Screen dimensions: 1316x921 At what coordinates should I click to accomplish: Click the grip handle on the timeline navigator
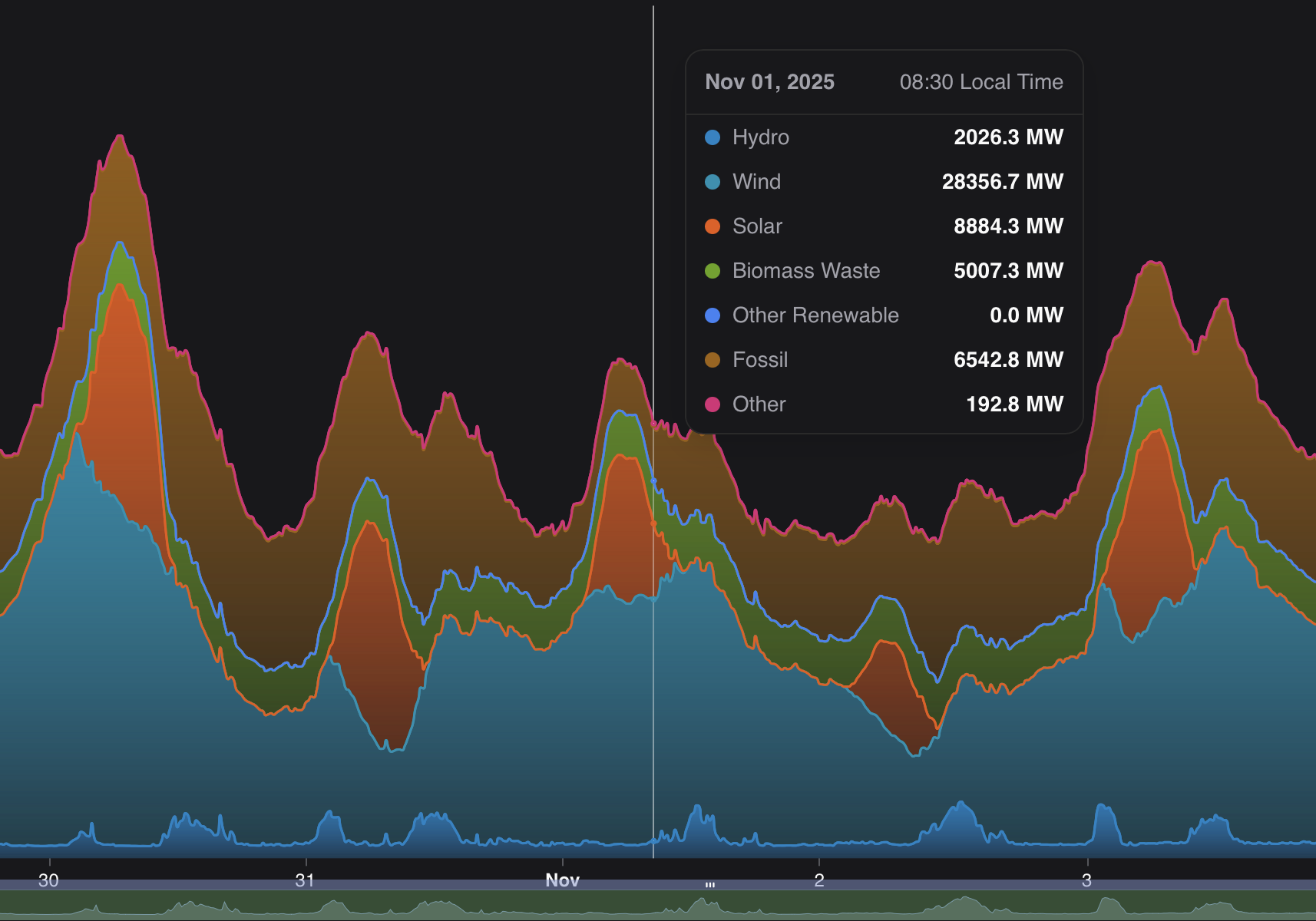[x=709, y=884]
